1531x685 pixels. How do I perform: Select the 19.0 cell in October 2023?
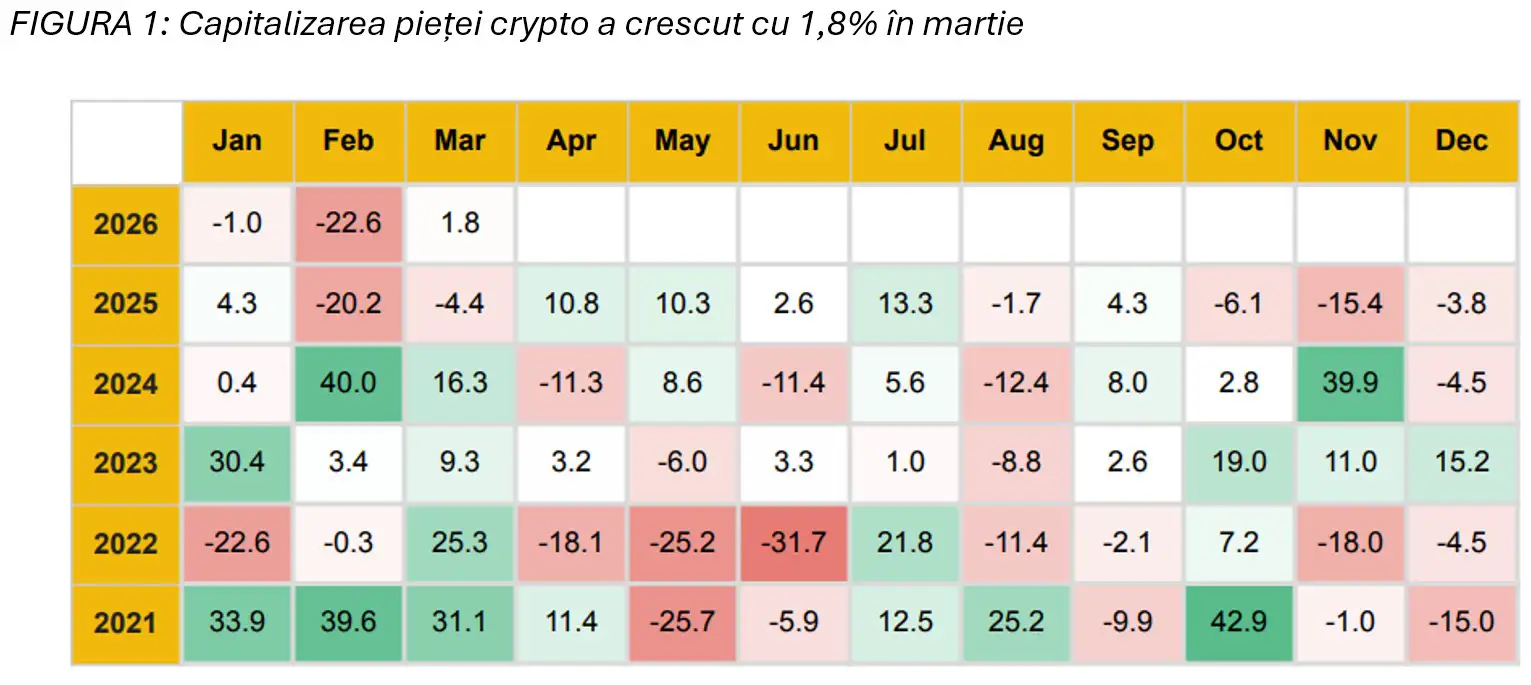pos(1239,463)
